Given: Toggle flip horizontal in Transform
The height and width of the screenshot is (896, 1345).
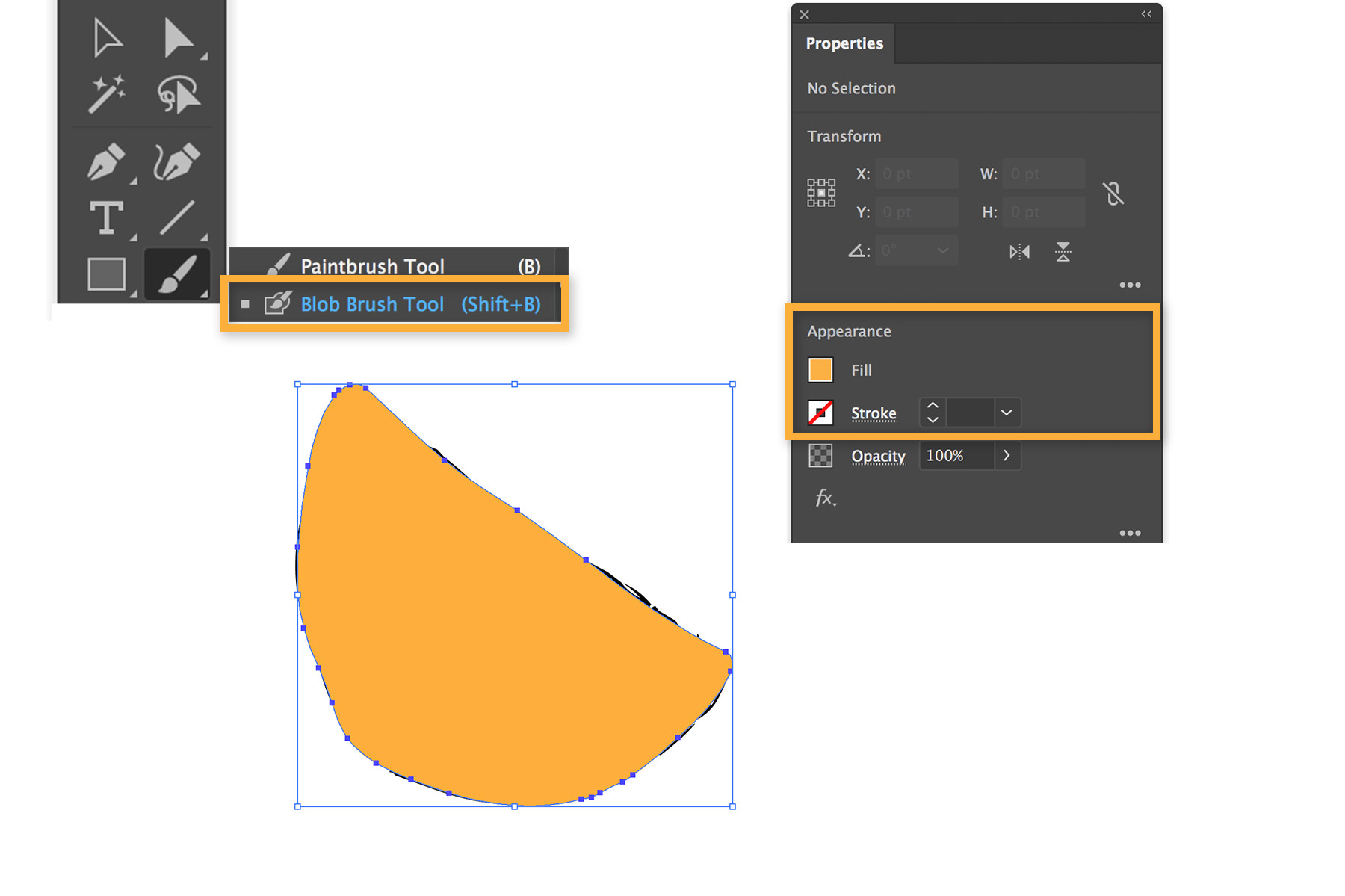Looking at the screenshot, I should tap(1019, 251).
